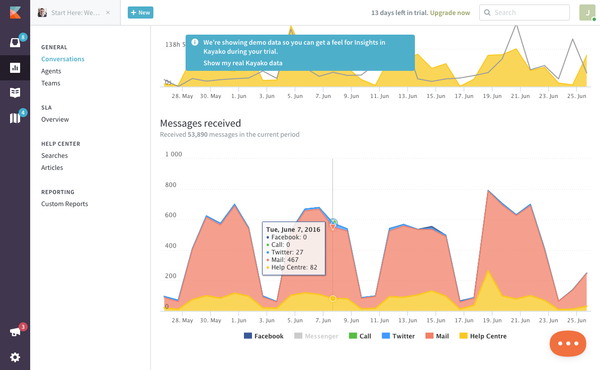Open the Insights bar chart icon

(15, 68)
